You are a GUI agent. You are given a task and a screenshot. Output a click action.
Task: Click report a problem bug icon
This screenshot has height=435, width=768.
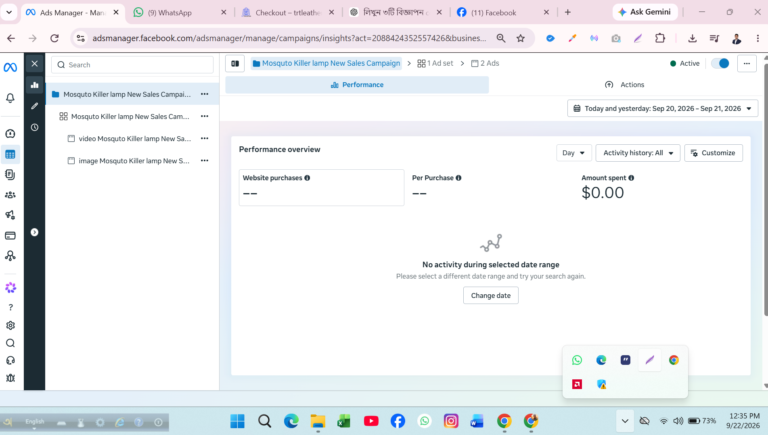[x=10, y=378]
